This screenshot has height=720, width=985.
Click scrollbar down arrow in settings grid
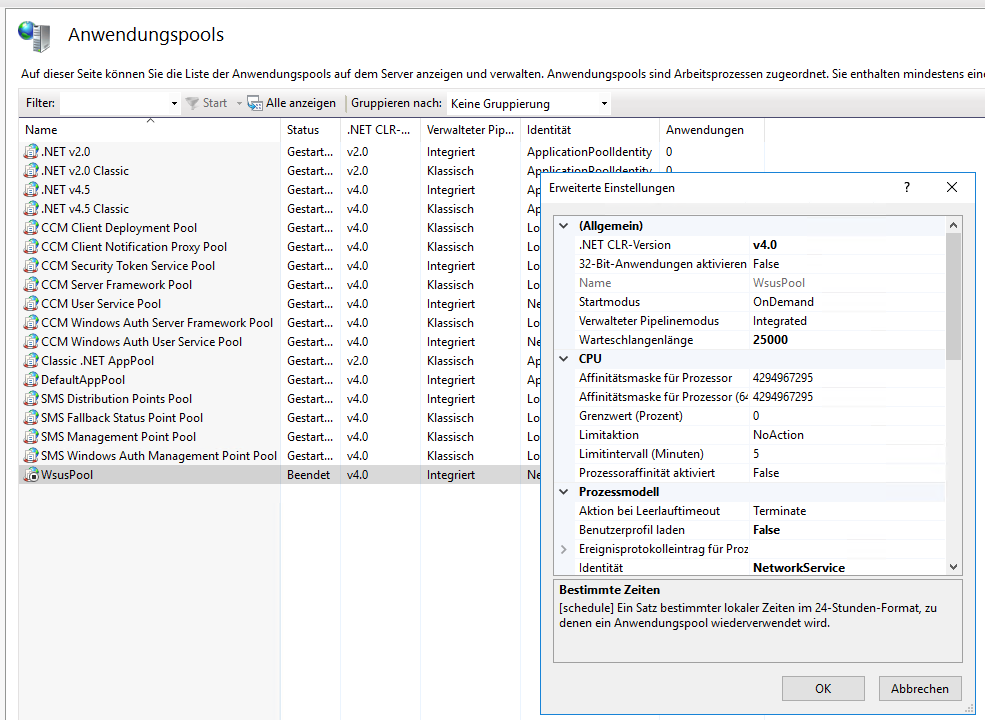point(954,567)
